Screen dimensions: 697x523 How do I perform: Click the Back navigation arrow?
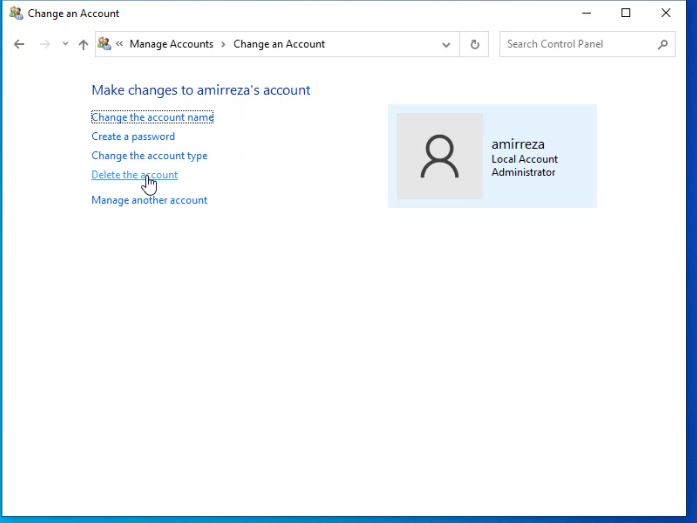(19, 44)
